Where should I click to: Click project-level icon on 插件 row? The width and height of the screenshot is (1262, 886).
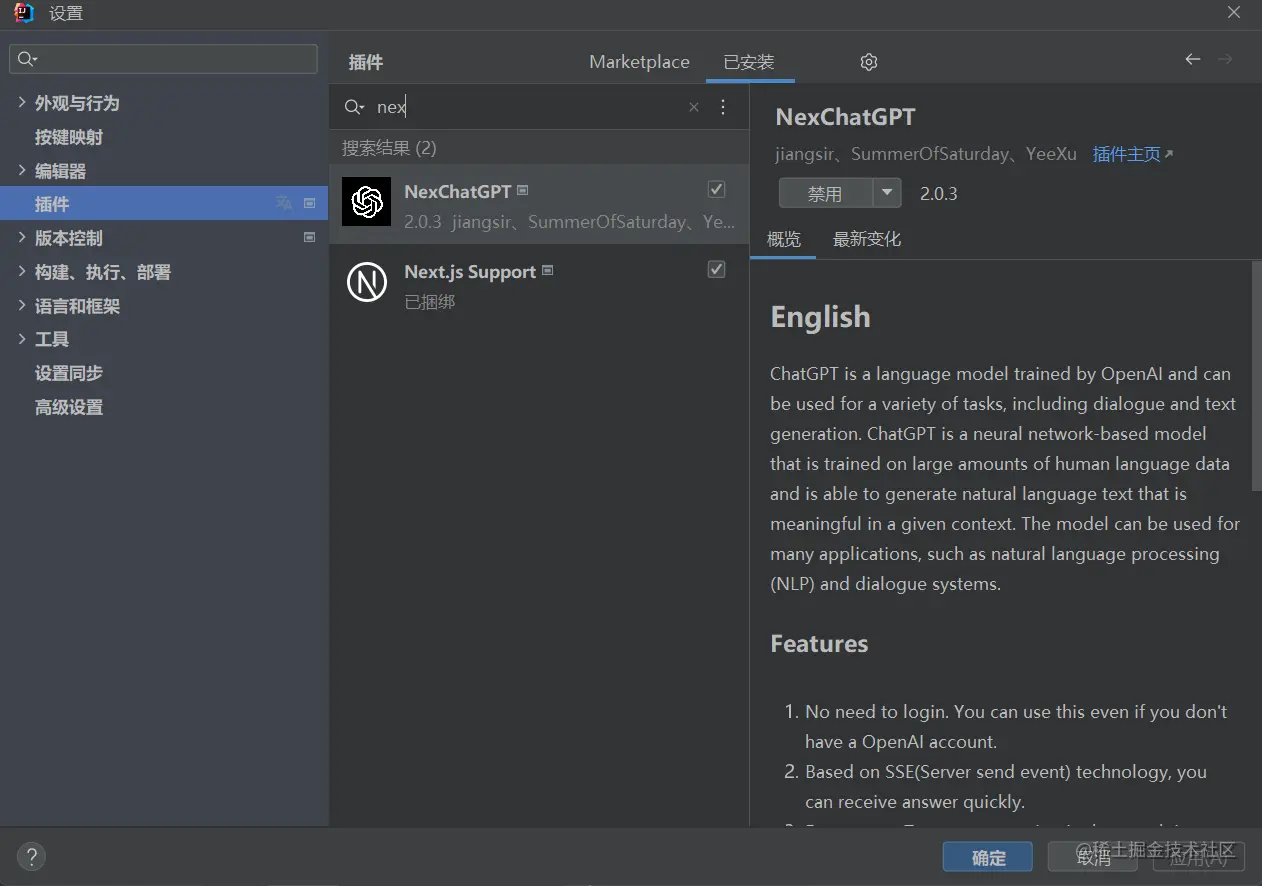click(309, 203)
